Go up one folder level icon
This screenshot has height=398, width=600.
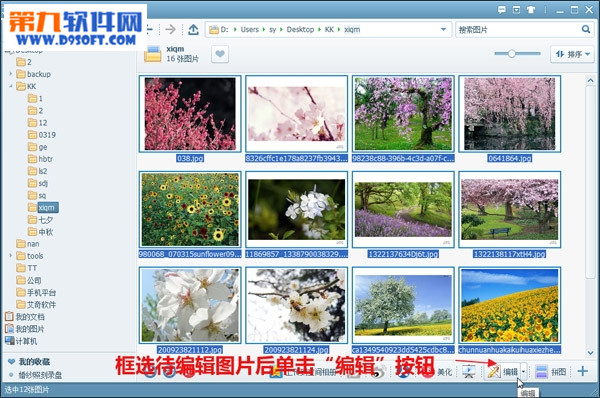(x=193, y=29)
